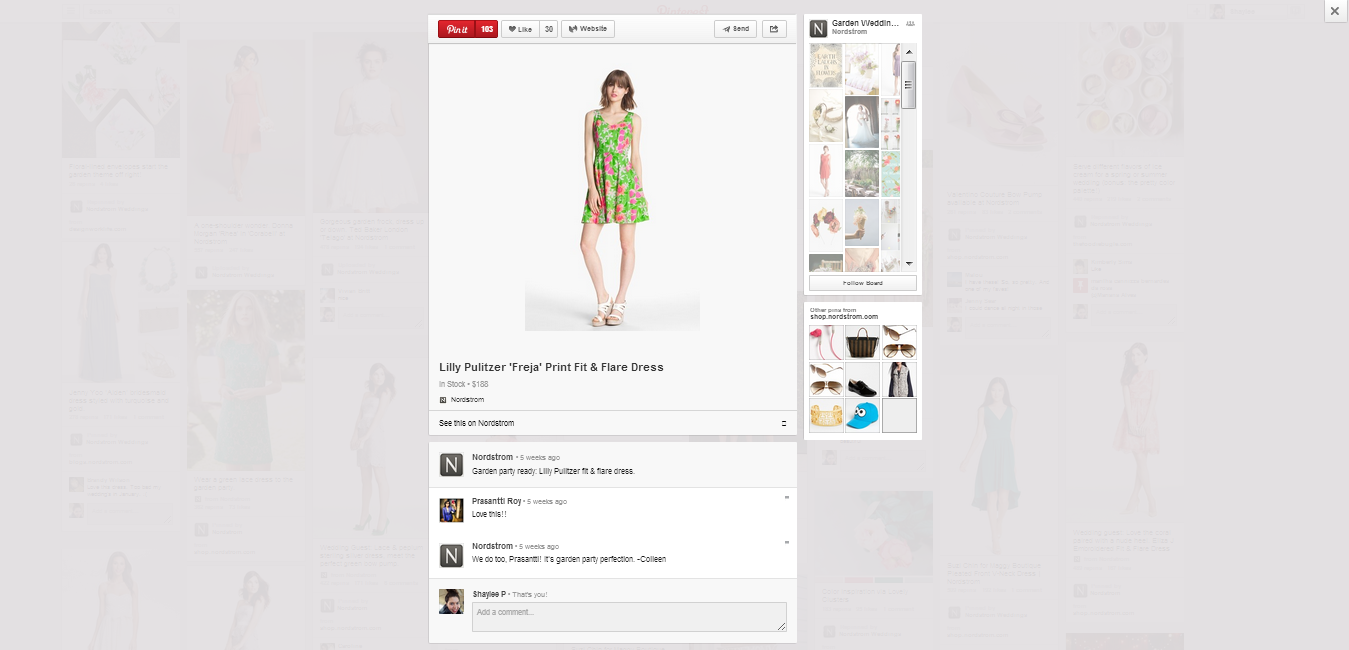Image resolution: width=1349 pixels, height=650 pixels.
Task: Open the striped tote bag pin thumbnail
Action: (x=863, y=342)
